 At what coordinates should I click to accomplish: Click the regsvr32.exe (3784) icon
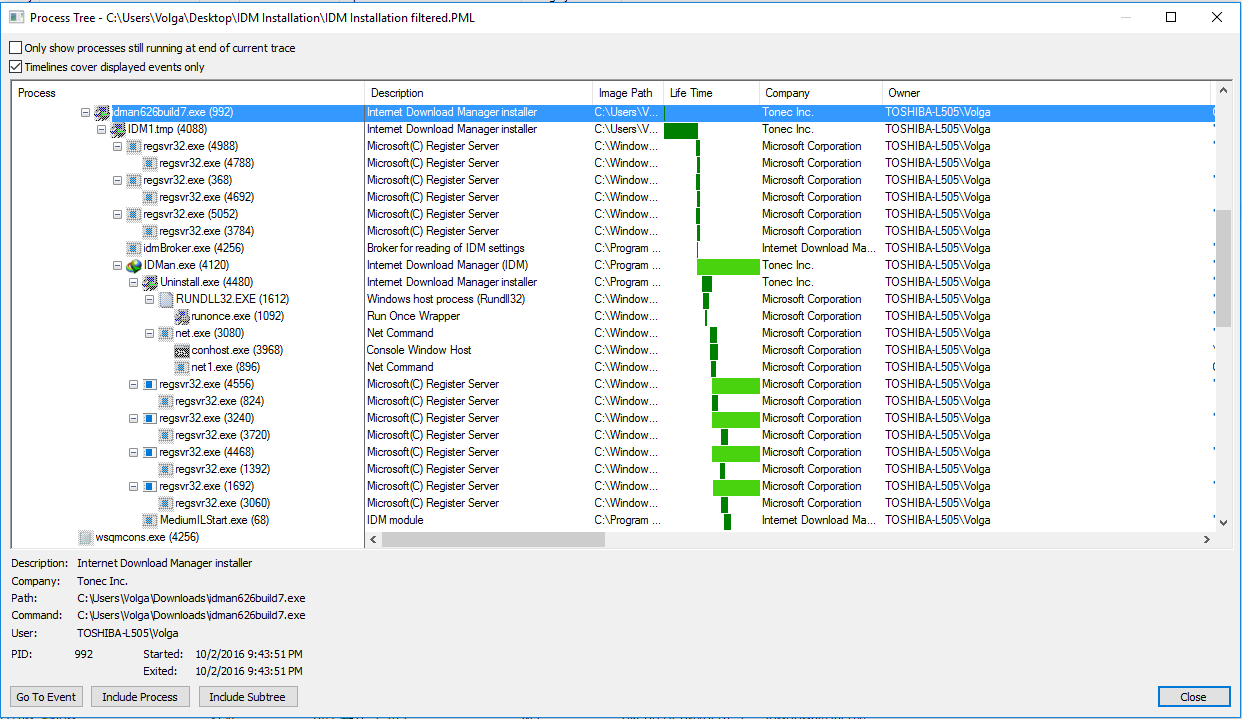[x=150, y=231]
